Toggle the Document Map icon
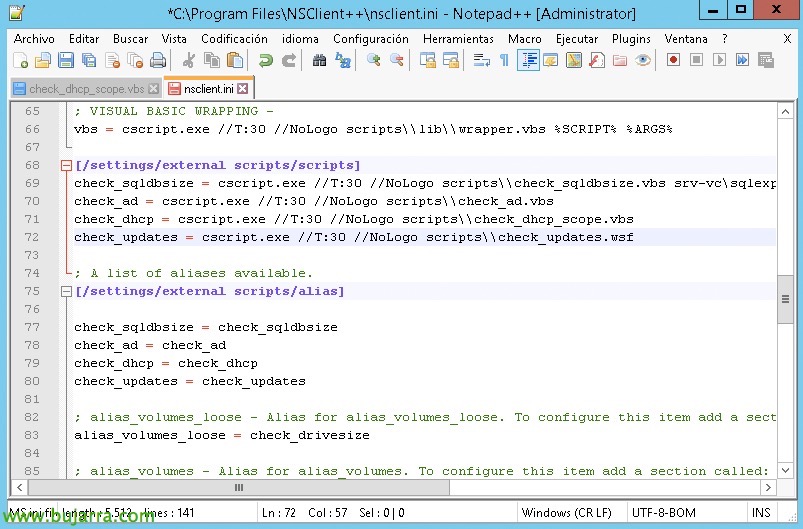The height and width of the screenshot is (529, 803). (574, 60)
